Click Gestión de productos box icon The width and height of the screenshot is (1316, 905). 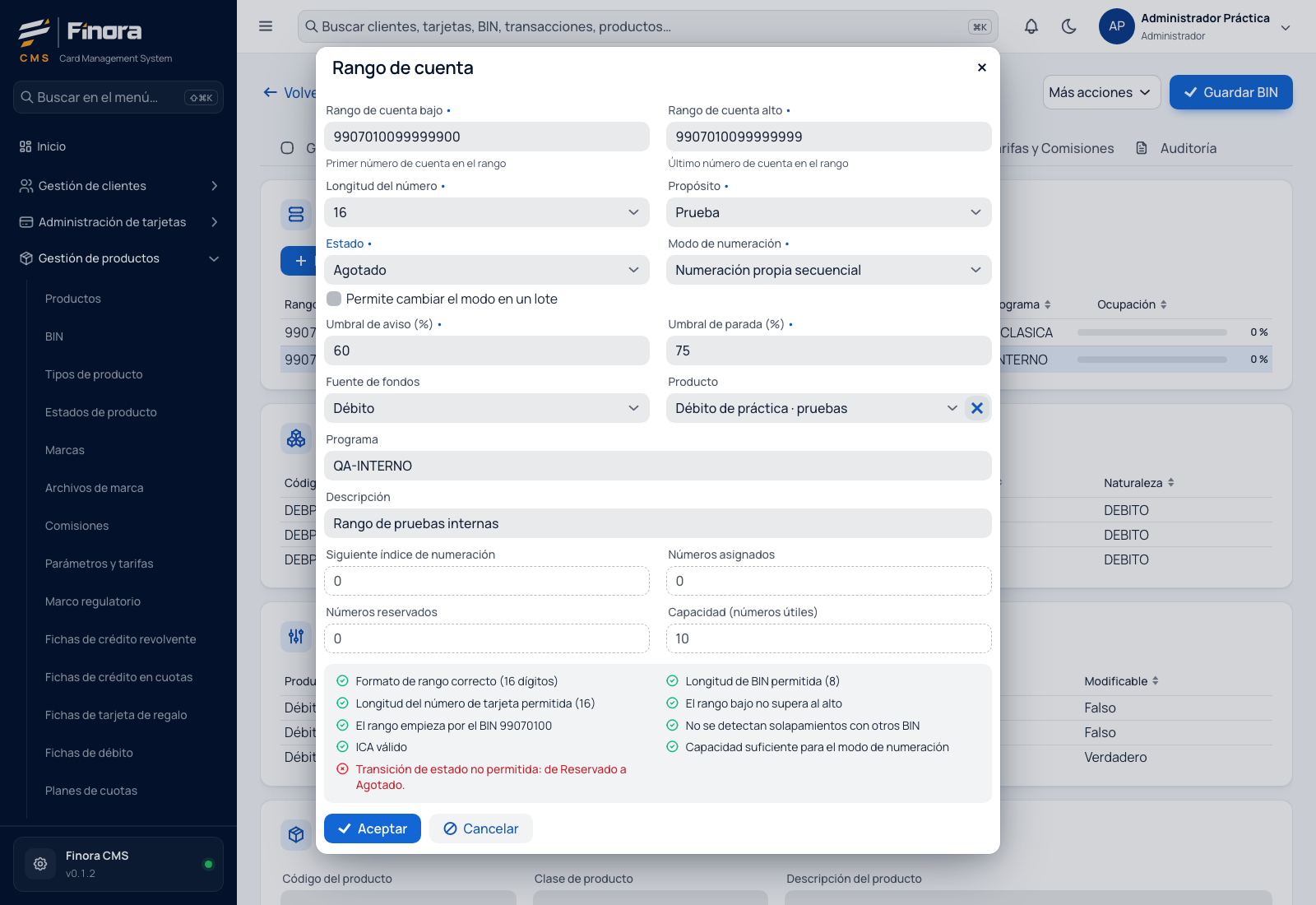point(26,258)
